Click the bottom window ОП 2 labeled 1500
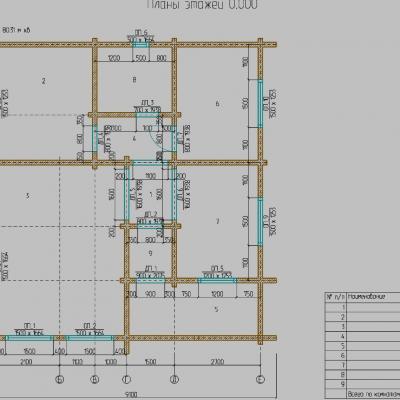Screen dimensions: 400x400 tap(90, 338)
